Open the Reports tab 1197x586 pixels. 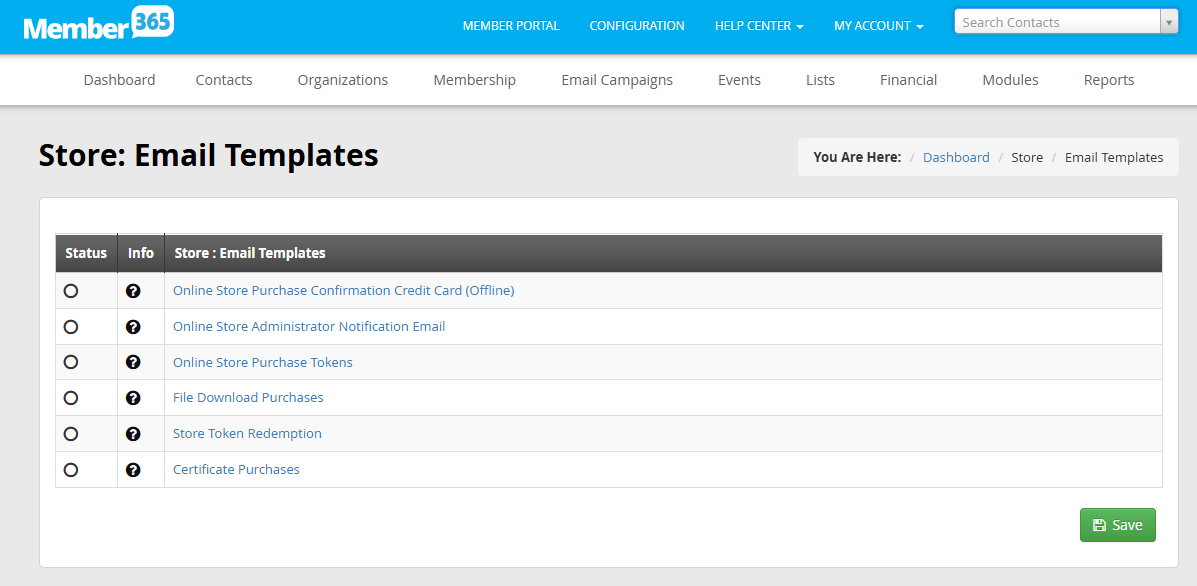coord(1108,79)
